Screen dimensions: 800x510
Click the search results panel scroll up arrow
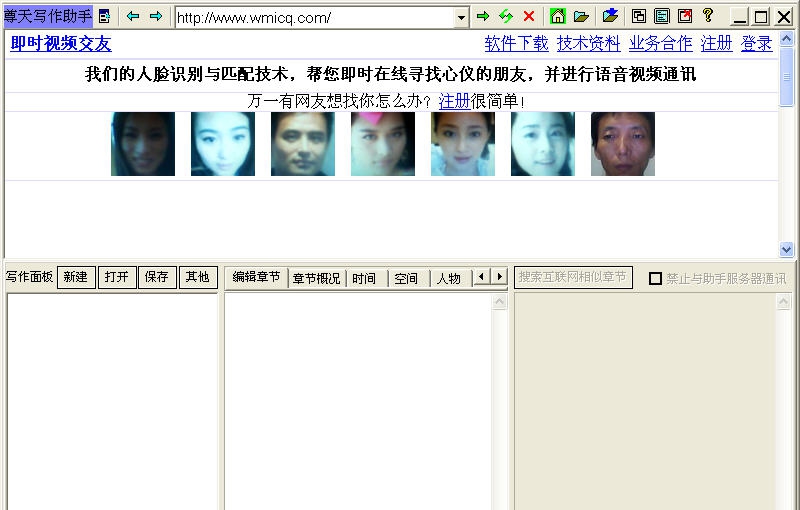783,302
